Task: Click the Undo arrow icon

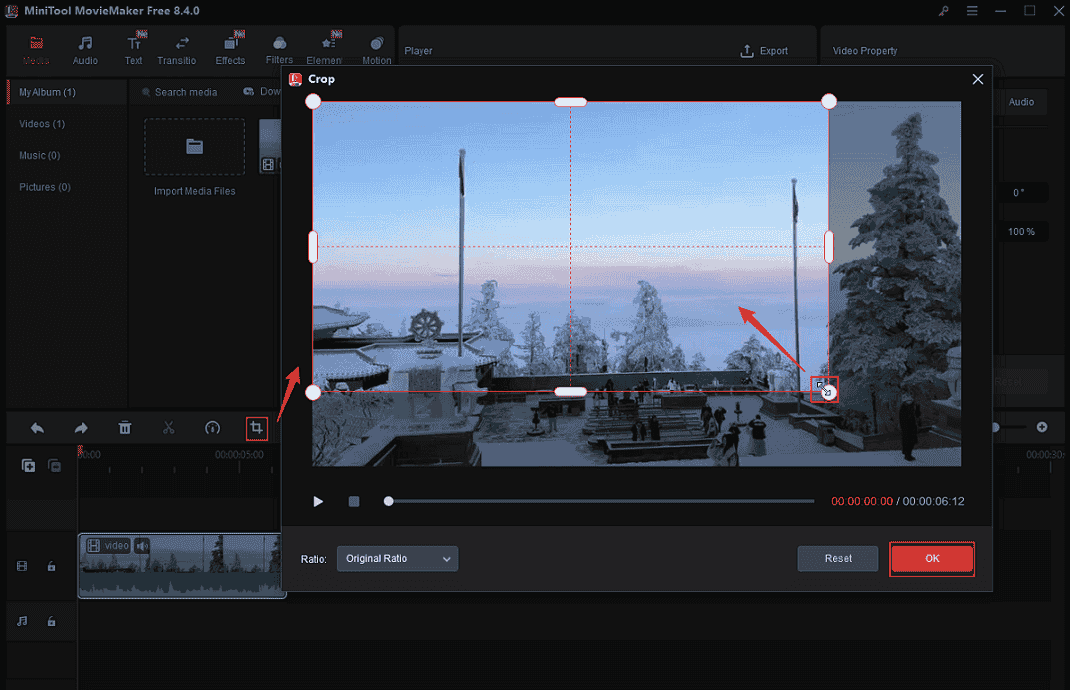Action: point(37,427)
